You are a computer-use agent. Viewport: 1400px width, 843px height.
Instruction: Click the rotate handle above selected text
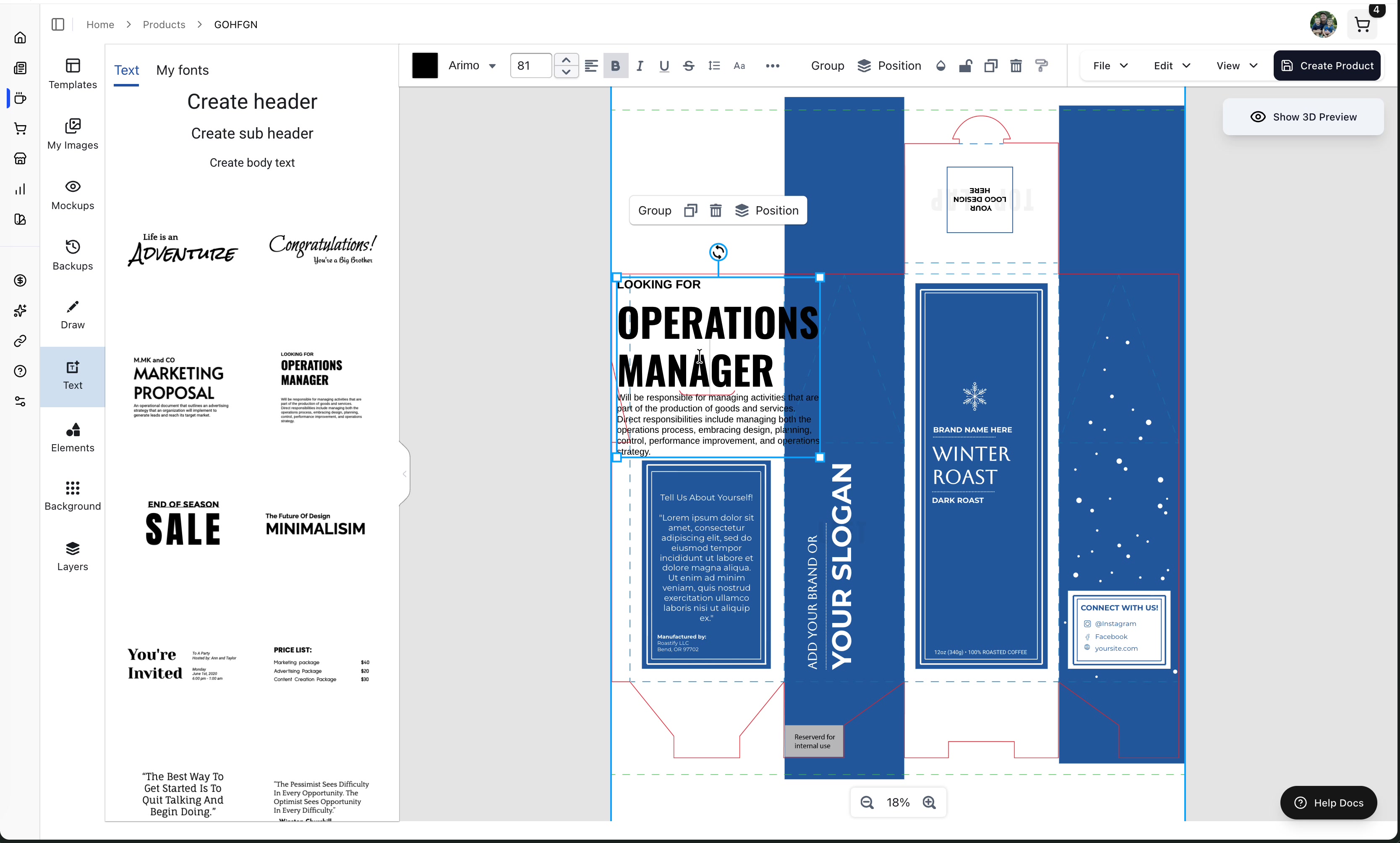tap(718, 251)
